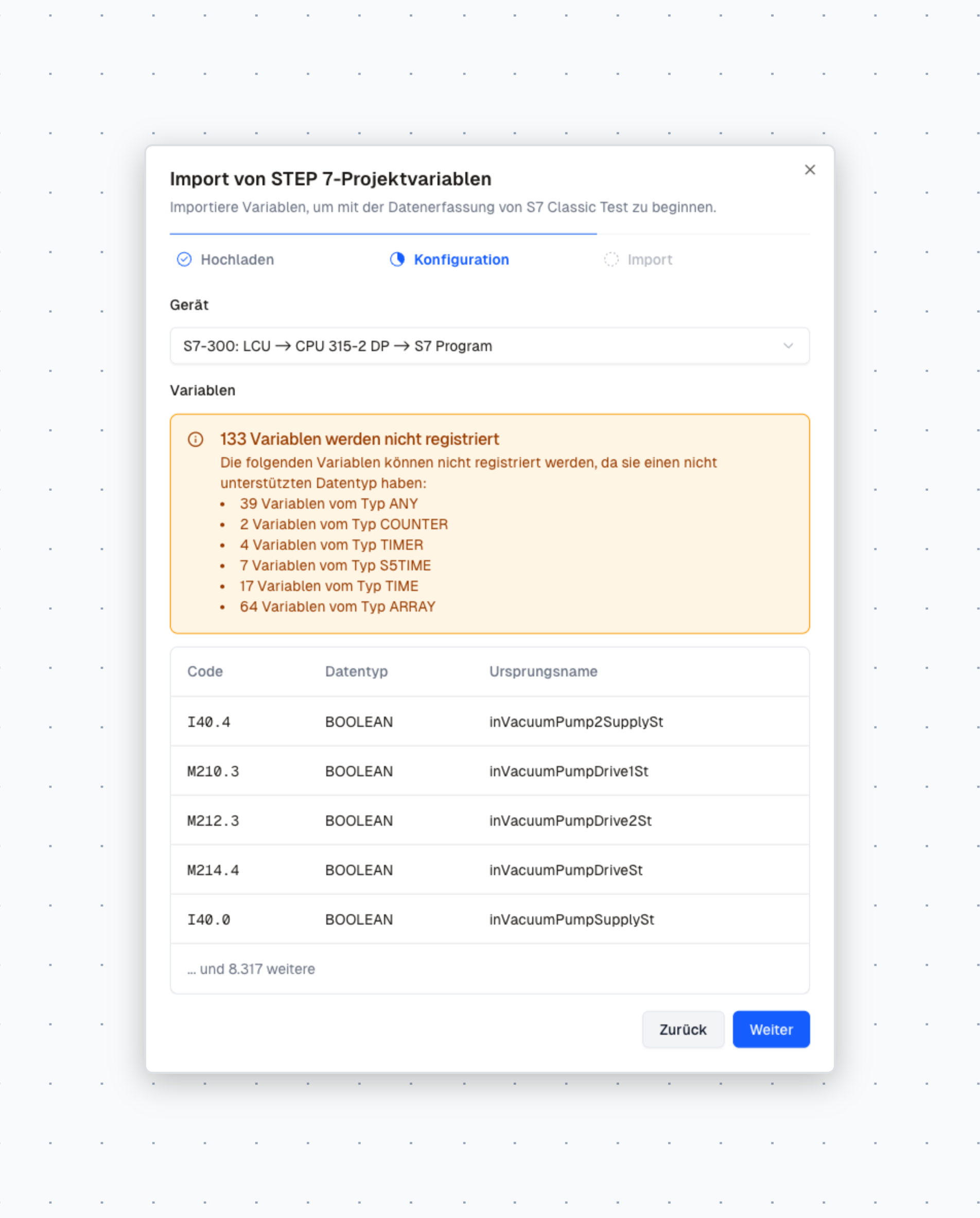
Task: Click the Gerät field label
Action: (x=189, y=305)
